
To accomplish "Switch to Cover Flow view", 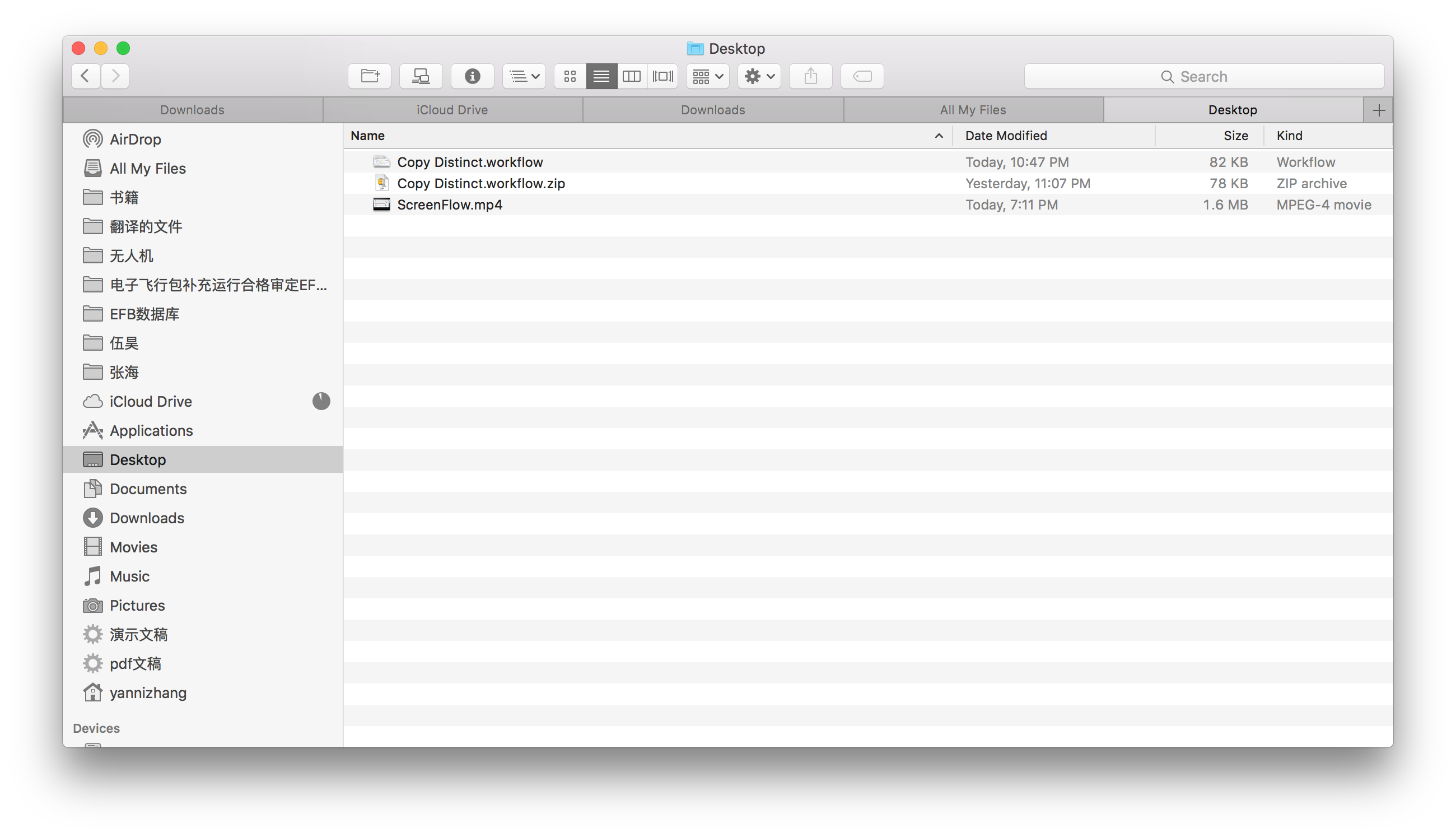I will click(662, 76).
